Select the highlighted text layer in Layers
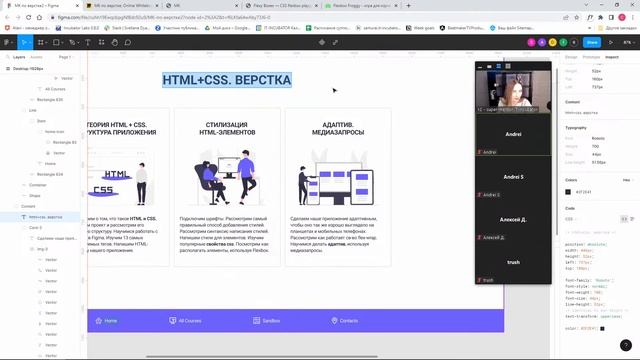 click(x=41, y=217)
